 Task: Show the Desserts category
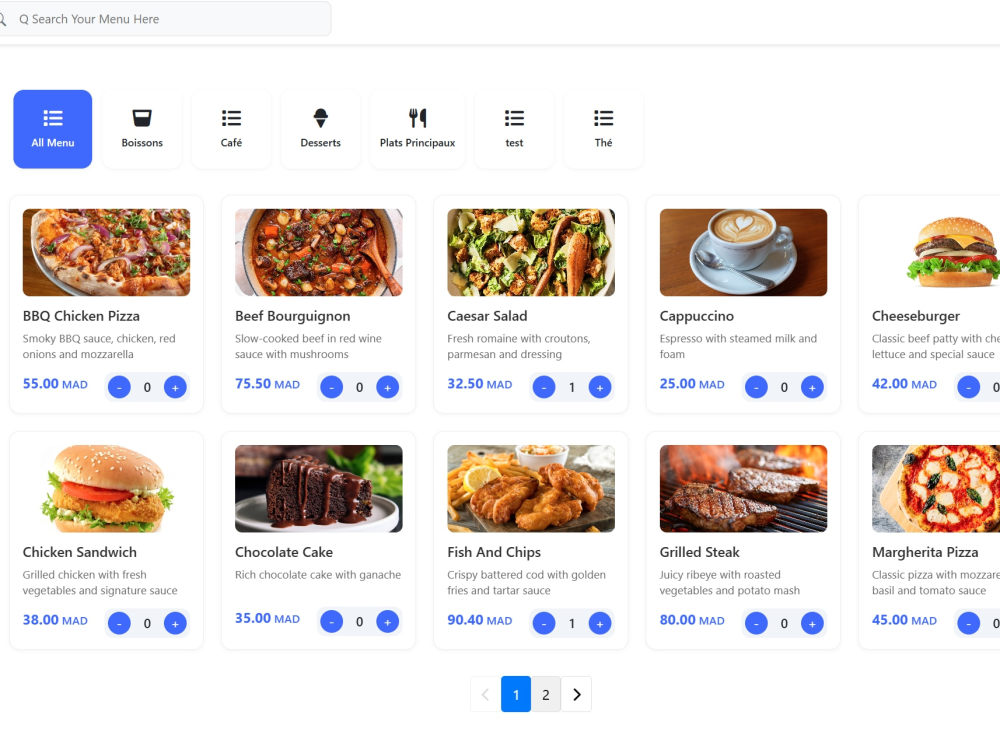(x=321, y=129)
